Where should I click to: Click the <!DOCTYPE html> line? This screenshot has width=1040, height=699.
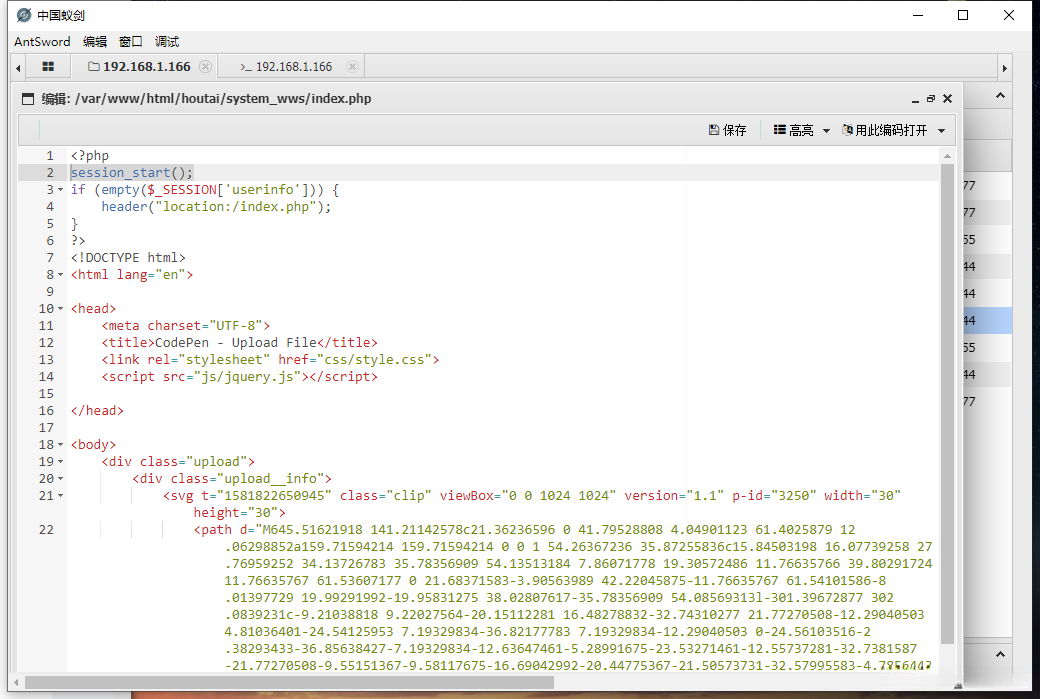click(x=128, y=257)
